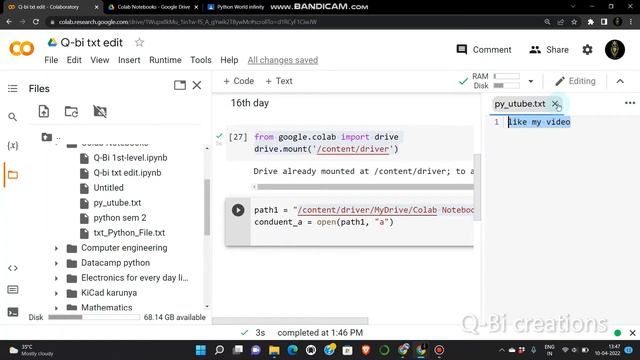Open the Help menu

click(x=229, y=60)
